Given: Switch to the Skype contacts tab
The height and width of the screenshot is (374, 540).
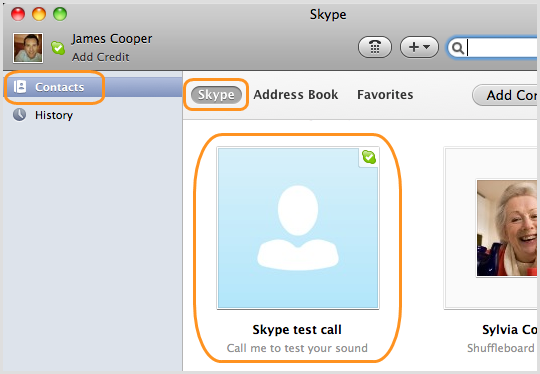Looking at the screenshot, I should click(x=216, y=95).
